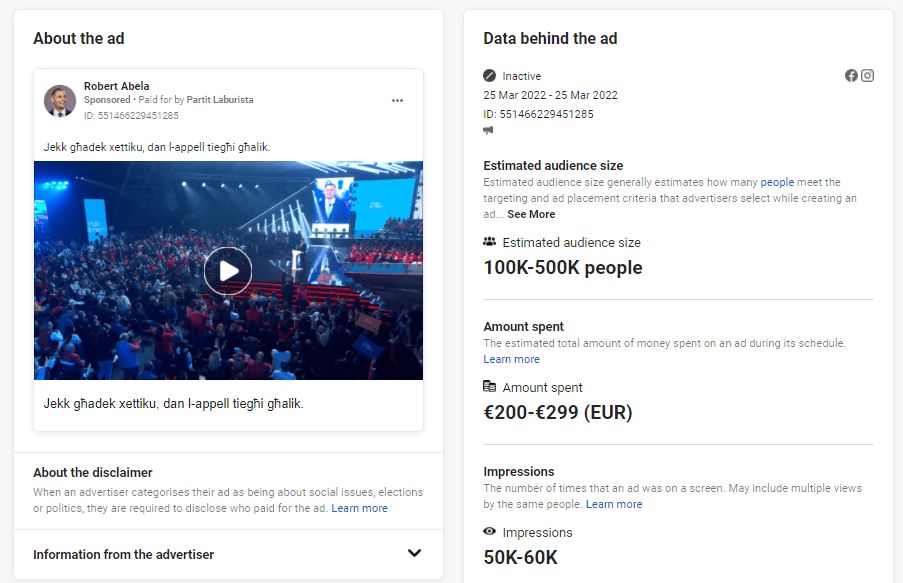This screenshot has width=903, height=583.
Task: Expand Information from the advertiser chevron
Action: click(x=414, y=553)
